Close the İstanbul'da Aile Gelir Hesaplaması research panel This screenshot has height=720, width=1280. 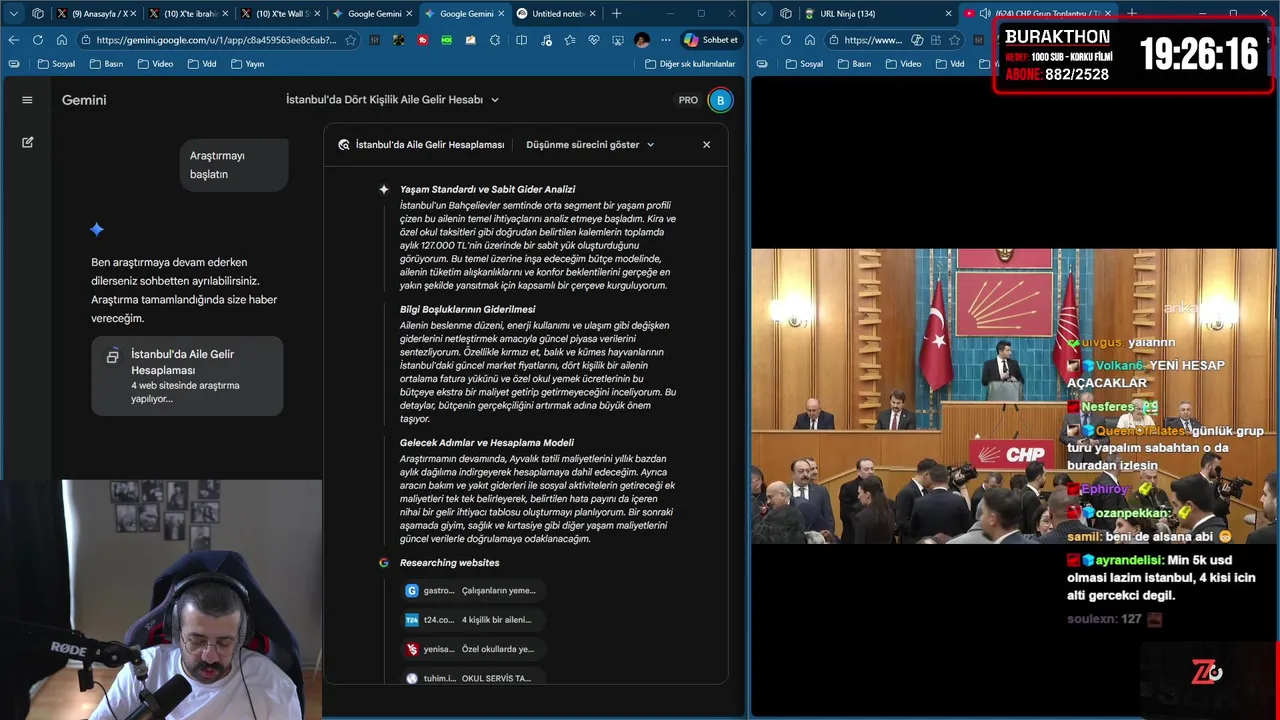tap(706, 144)
